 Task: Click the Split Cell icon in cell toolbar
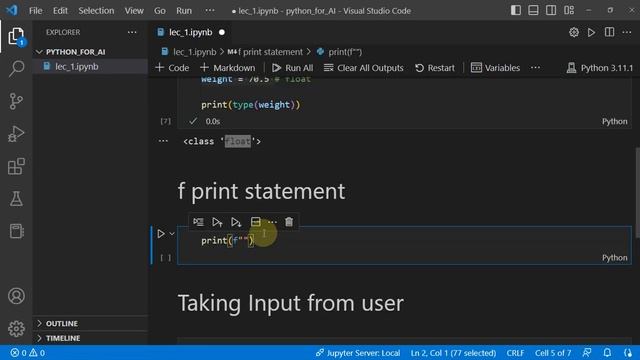pyautogui.click(x=256, y=222)
